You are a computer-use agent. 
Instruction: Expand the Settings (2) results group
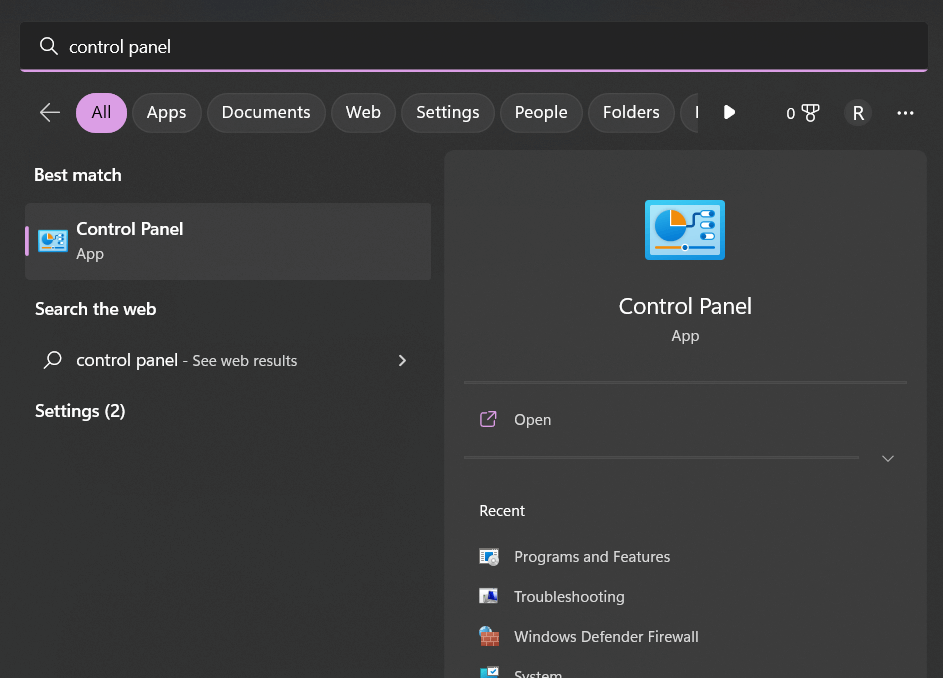[80, 411]
